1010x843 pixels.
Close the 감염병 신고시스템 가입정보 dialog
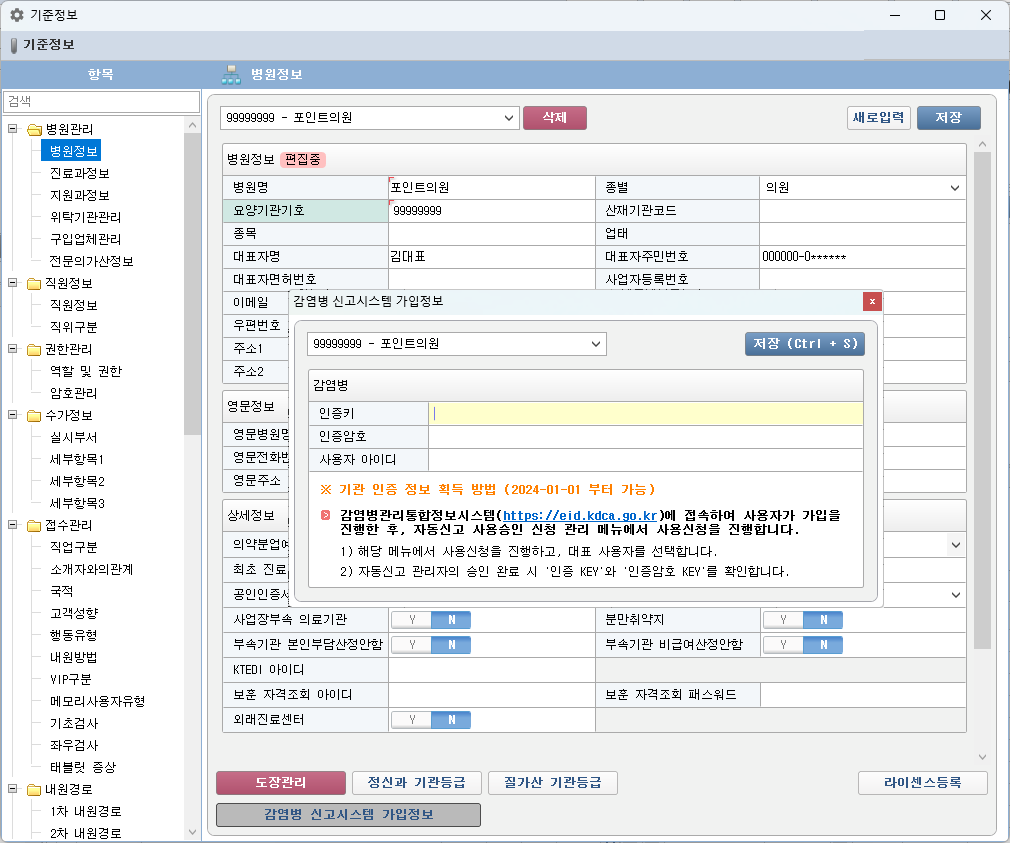click(872, 301)
